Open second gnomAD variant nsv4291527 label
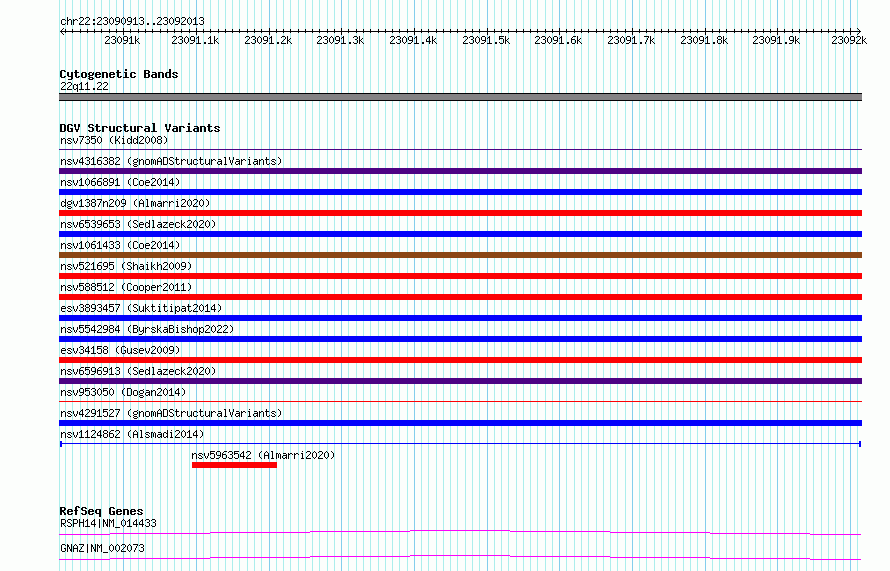 click(x=171, y=413)
